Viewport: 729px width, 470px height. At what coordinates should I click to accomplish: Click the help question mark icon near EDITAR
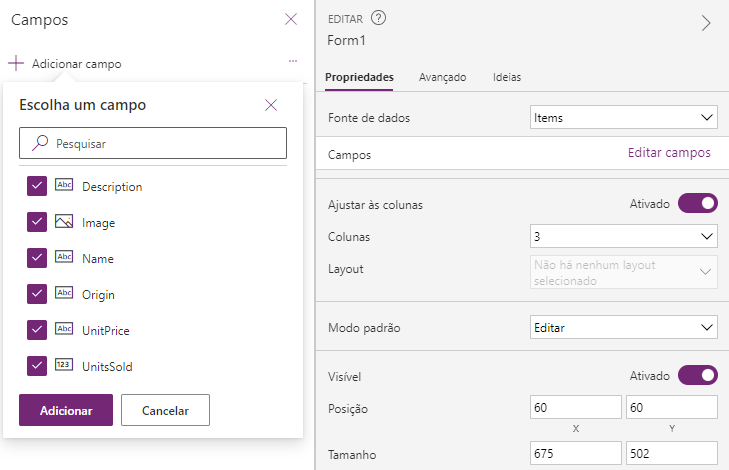(x=378, y=18)
